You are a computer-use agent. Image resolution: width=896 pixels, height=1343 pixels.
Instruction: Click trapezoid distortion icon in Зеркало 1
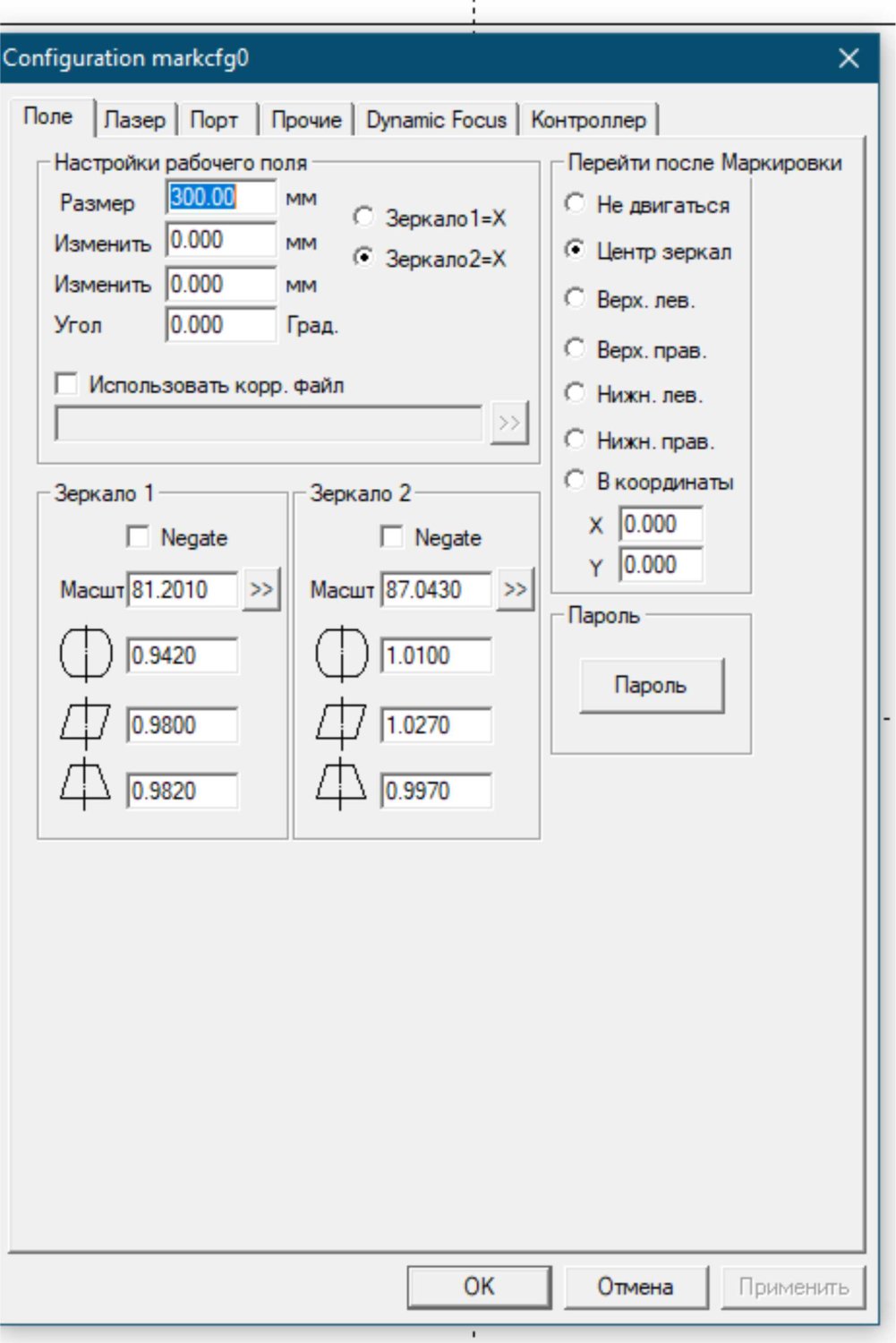pyautogui.click(x=85, y=786)
